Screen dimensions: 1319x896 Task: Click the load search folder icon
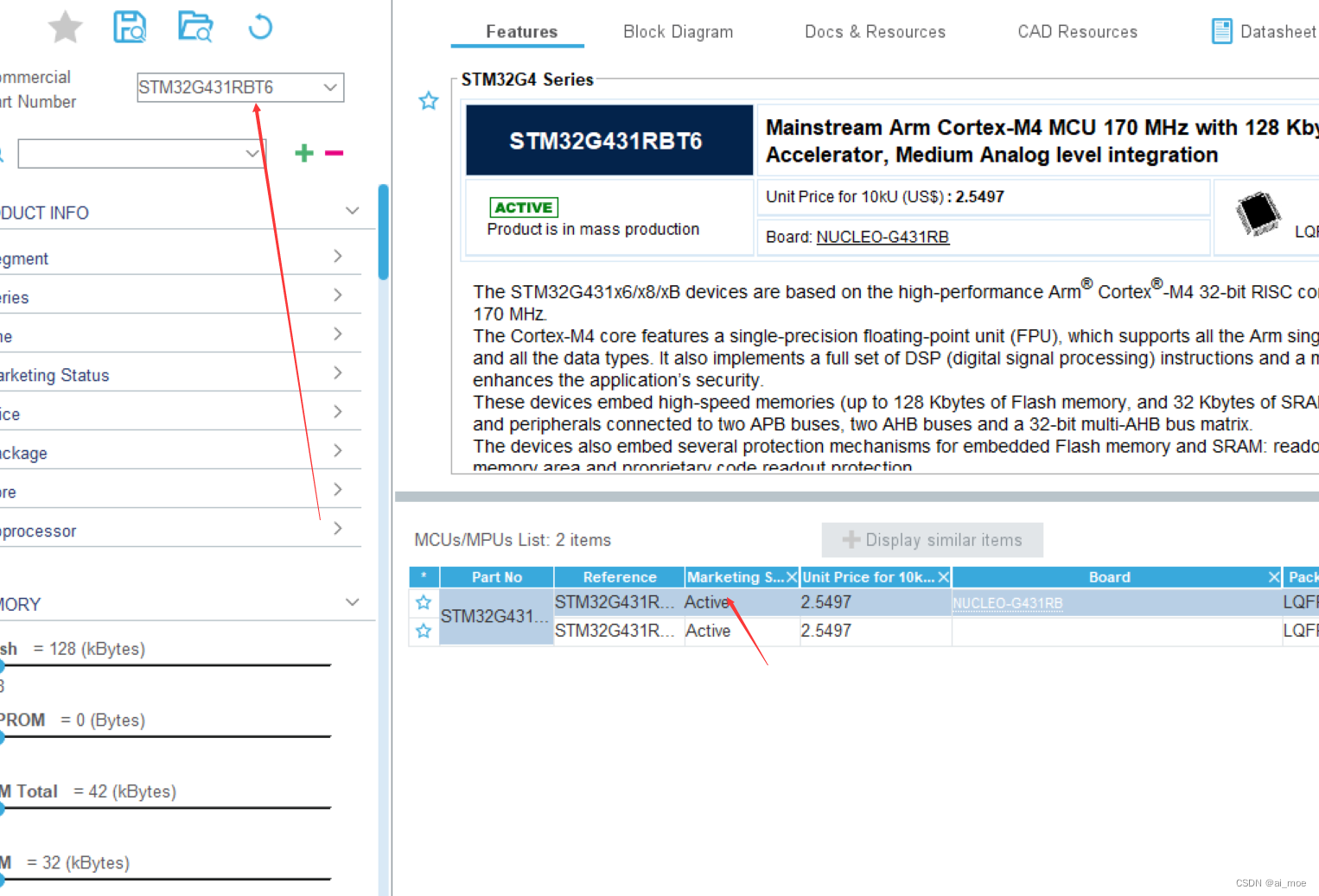(x=195, y=27)
